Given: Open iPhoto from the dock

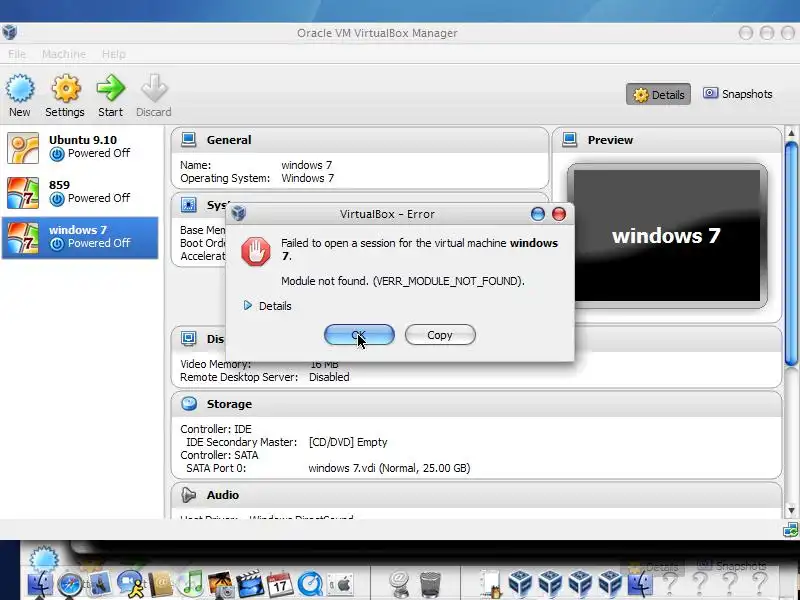Looking at the screenshot, I should [220, 584].
